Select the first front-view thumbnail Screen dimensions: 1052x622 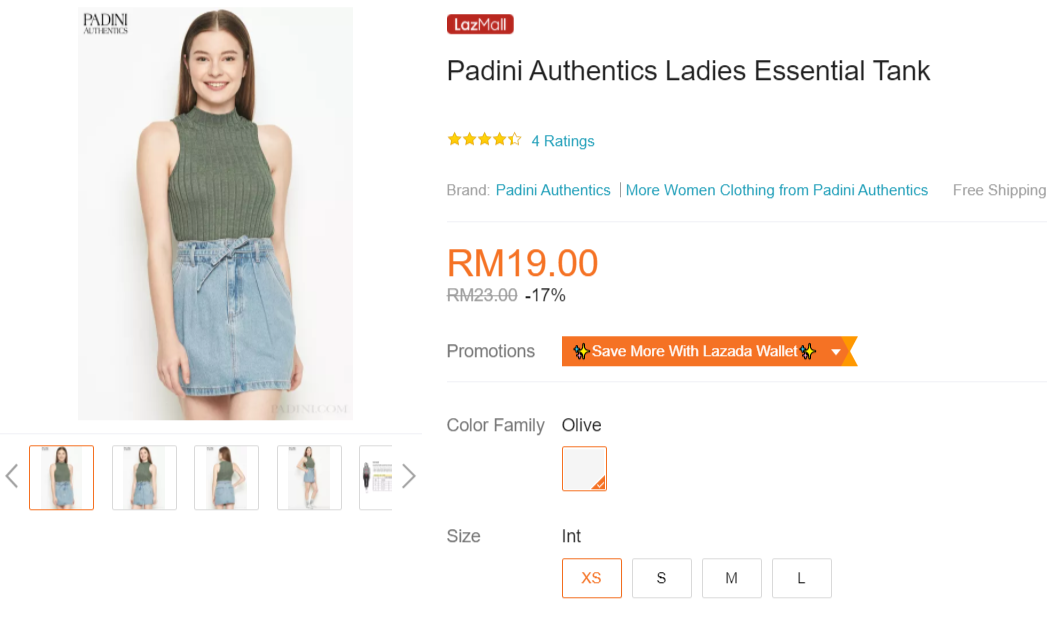point(61,478)
